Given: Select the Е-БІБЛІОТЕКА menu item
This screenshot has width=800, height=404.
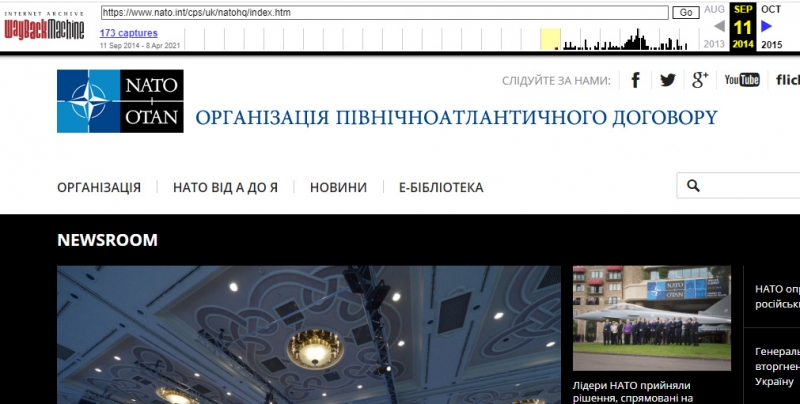Looking at the screenshot, I should (x=440, y=187).
